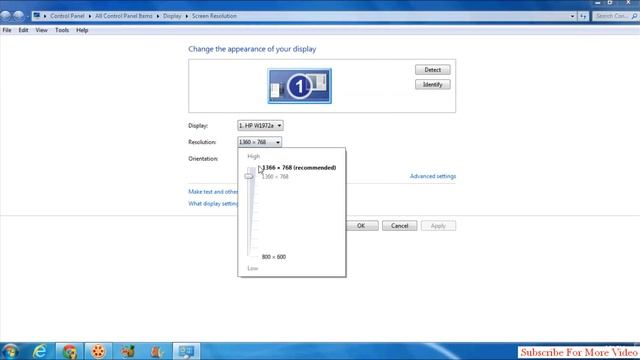Screen dimensions: 640x360
Task: Click the Start orb on the taskbar
Action: click(x=10, y=351)
